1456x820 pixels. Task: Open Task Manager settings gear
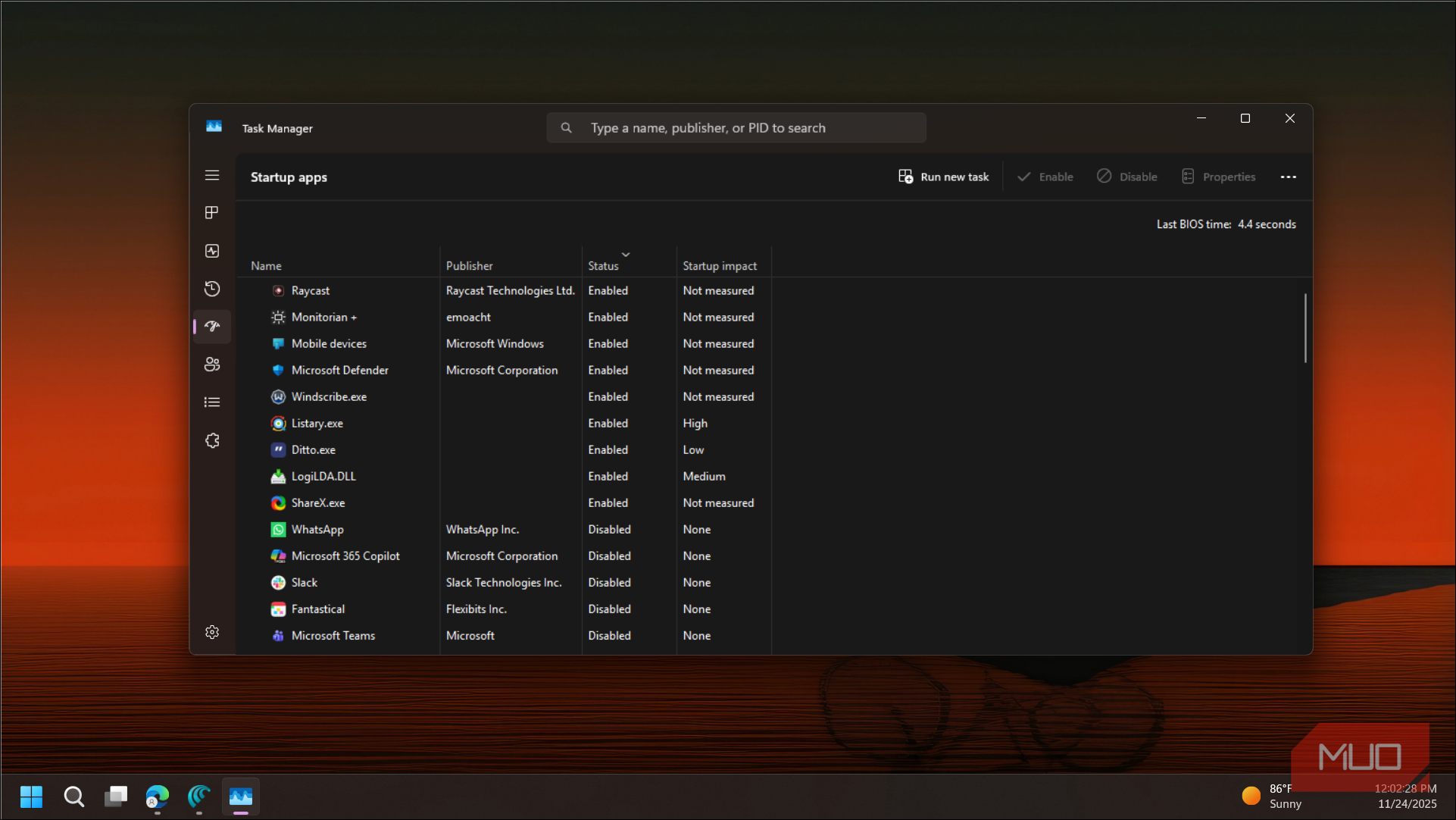(212, 632)
